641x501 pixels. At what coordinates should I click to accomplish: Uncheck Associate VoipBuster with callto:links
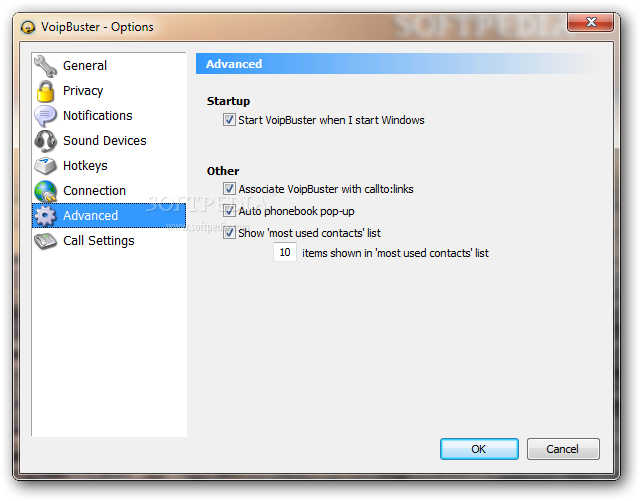point(229,189)
